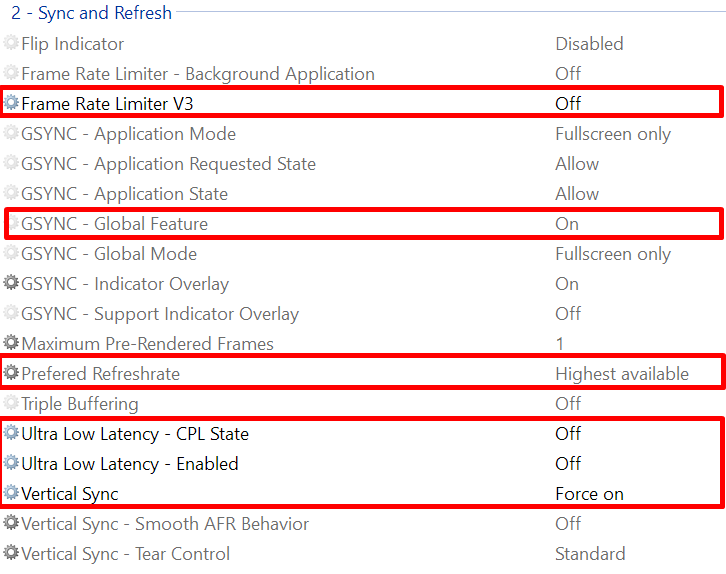
Task: Open Force on value for Vertical Sync
Action: point(589,494)
